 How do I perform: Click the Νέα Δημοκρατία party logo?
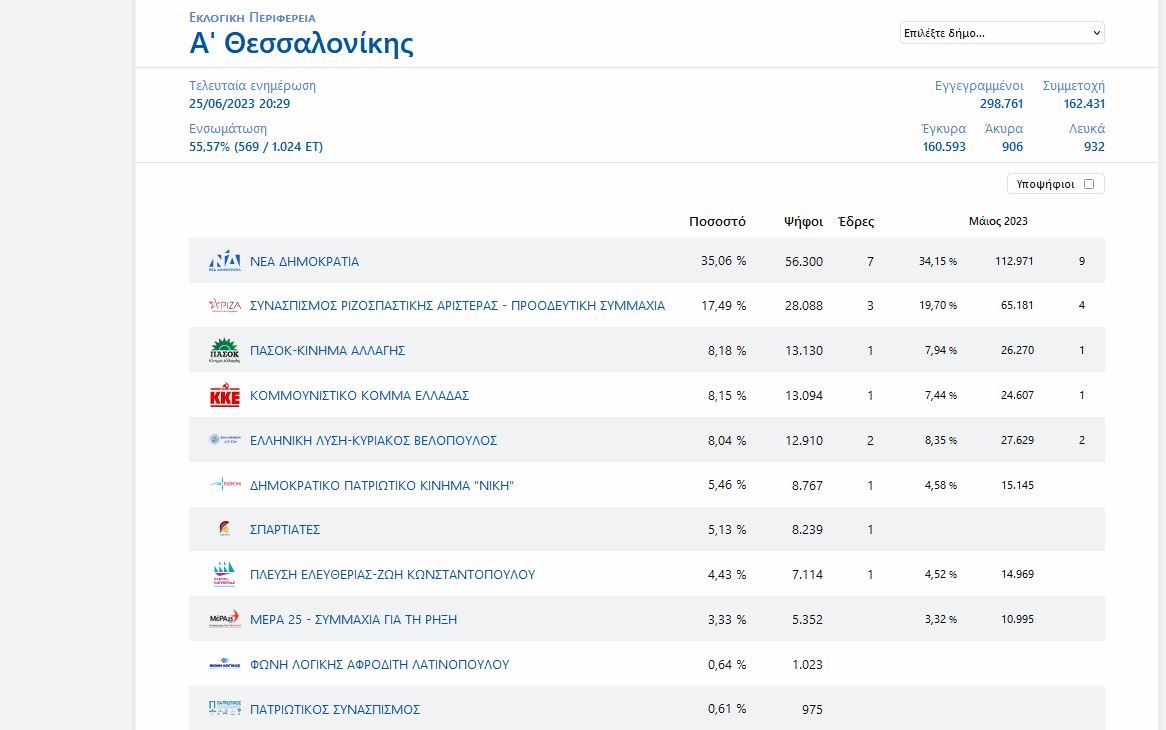(x=225, y=261)
